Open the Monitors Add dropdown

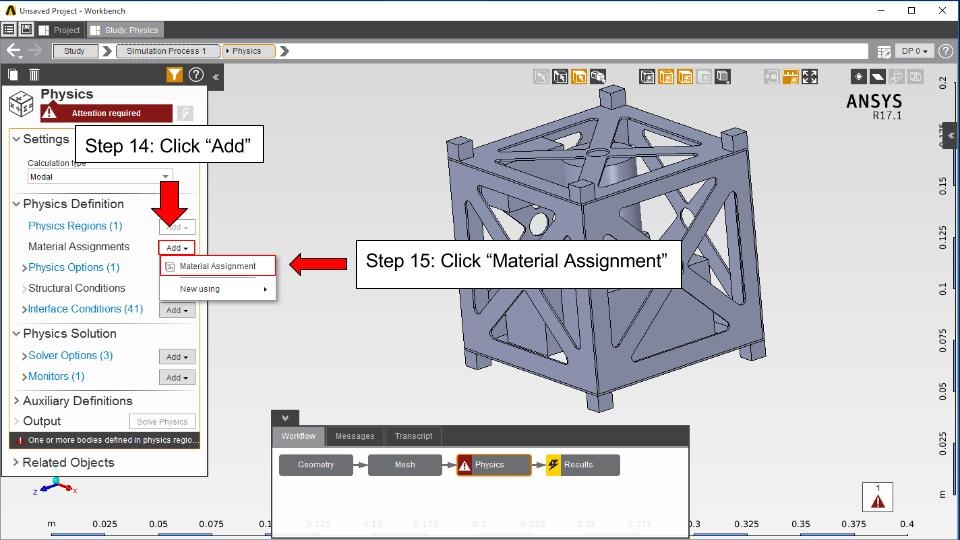coord(177,378)
